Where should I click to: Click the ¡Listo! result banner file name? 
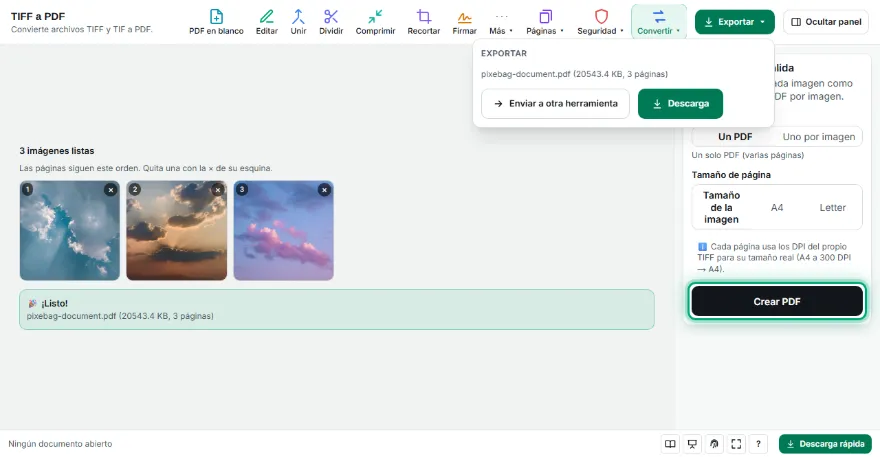(120, 316)
